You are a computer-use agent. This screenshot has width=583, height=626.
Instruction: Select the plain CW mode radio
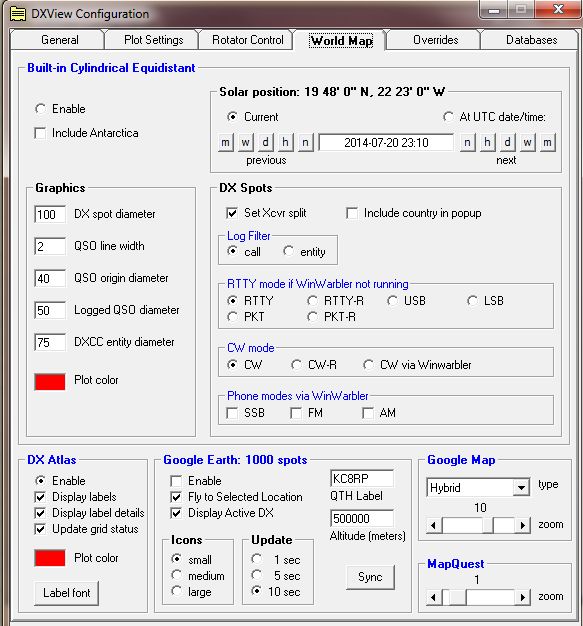[232, 365]
